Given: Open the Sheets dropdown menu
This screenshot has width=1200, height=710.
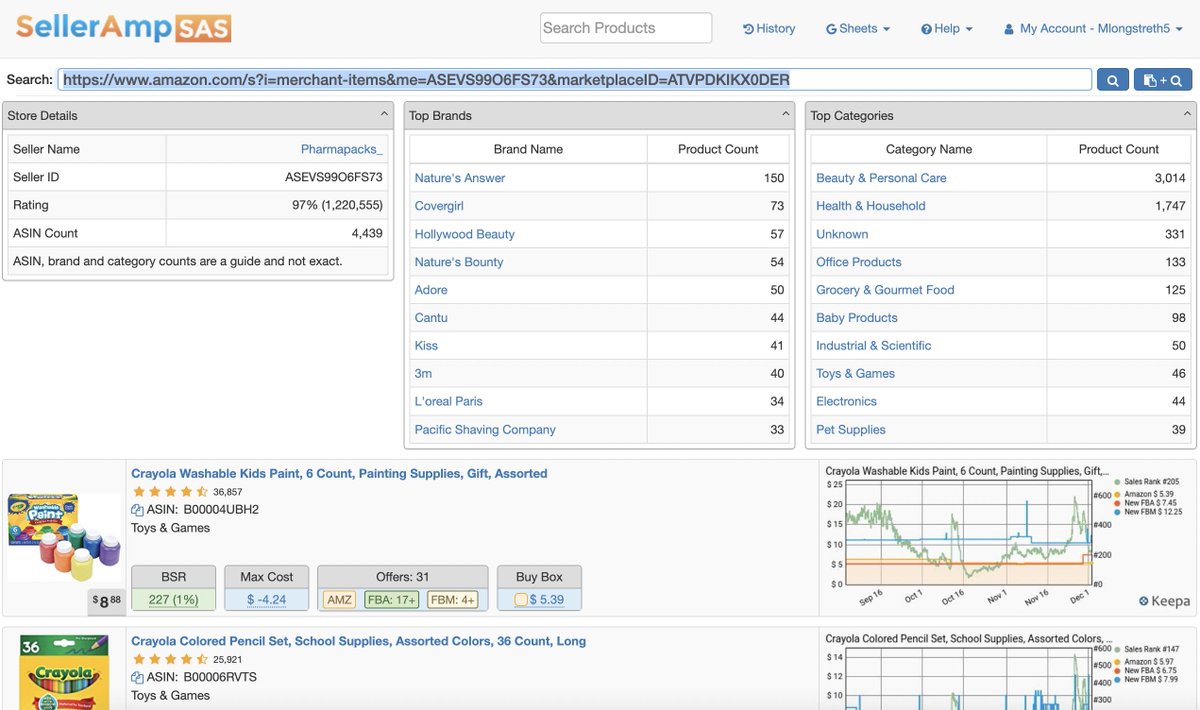Looking at the screenshot, I should (858, 29).
